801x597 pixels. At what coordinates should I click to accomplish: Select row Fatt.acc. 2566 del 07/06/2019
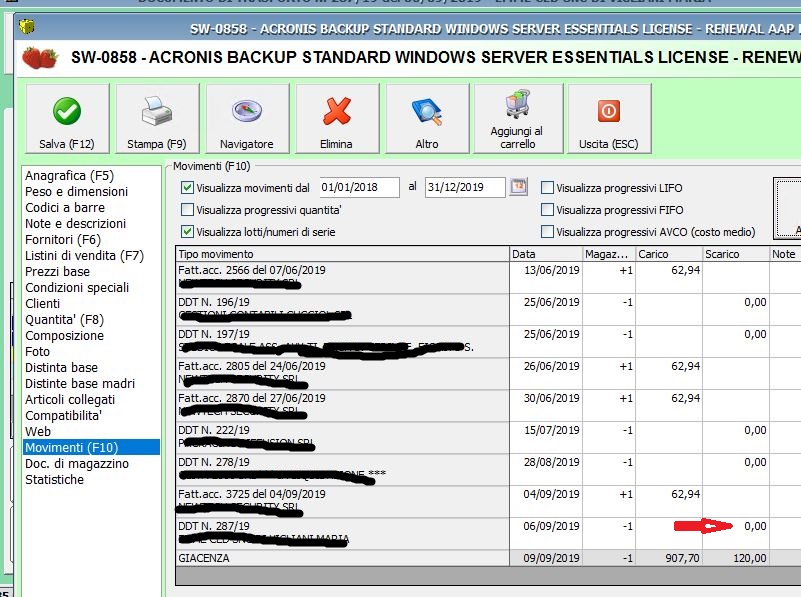pyautogui.click(x=342, y=277)
